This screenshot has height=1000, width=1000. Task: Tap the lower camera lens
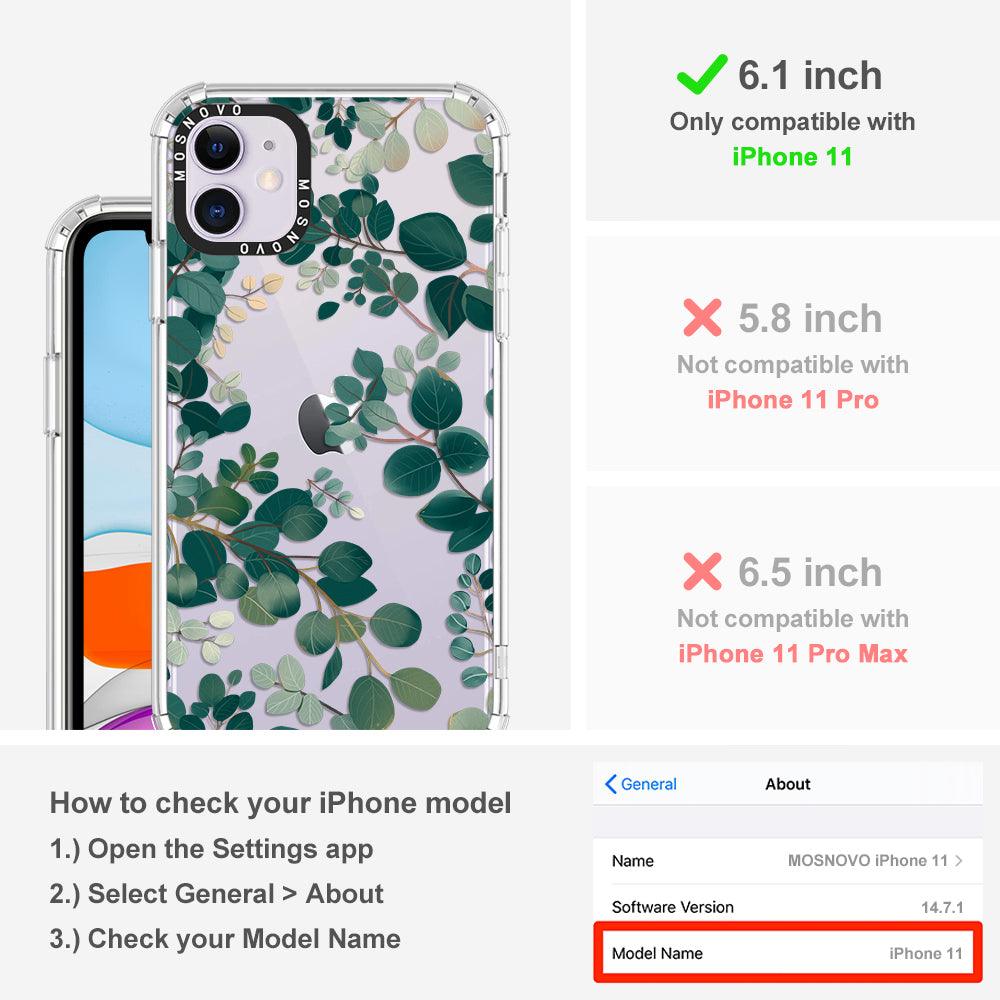click(x=217, y=211)
